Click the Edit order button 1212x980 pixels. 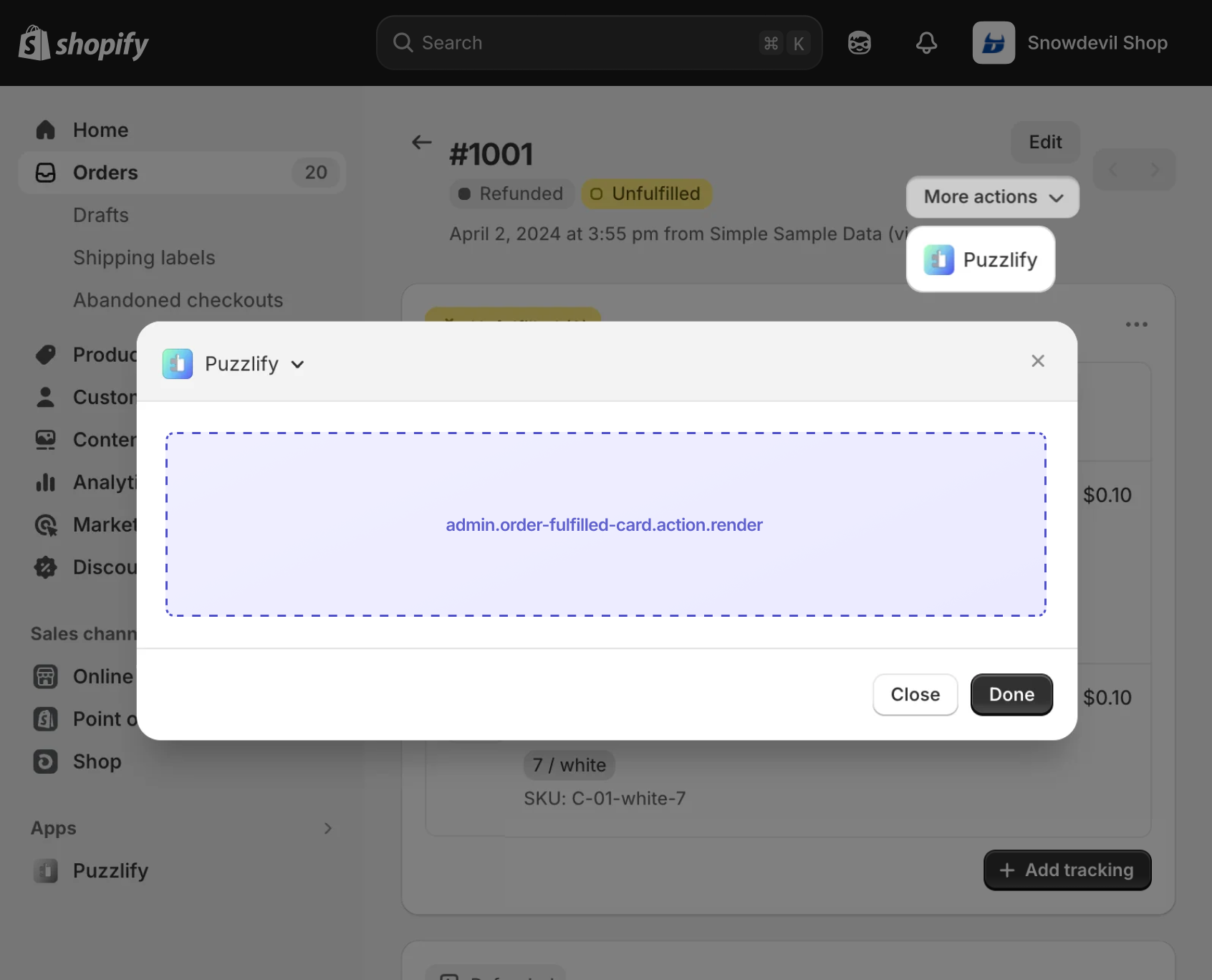pos(1045,143)
